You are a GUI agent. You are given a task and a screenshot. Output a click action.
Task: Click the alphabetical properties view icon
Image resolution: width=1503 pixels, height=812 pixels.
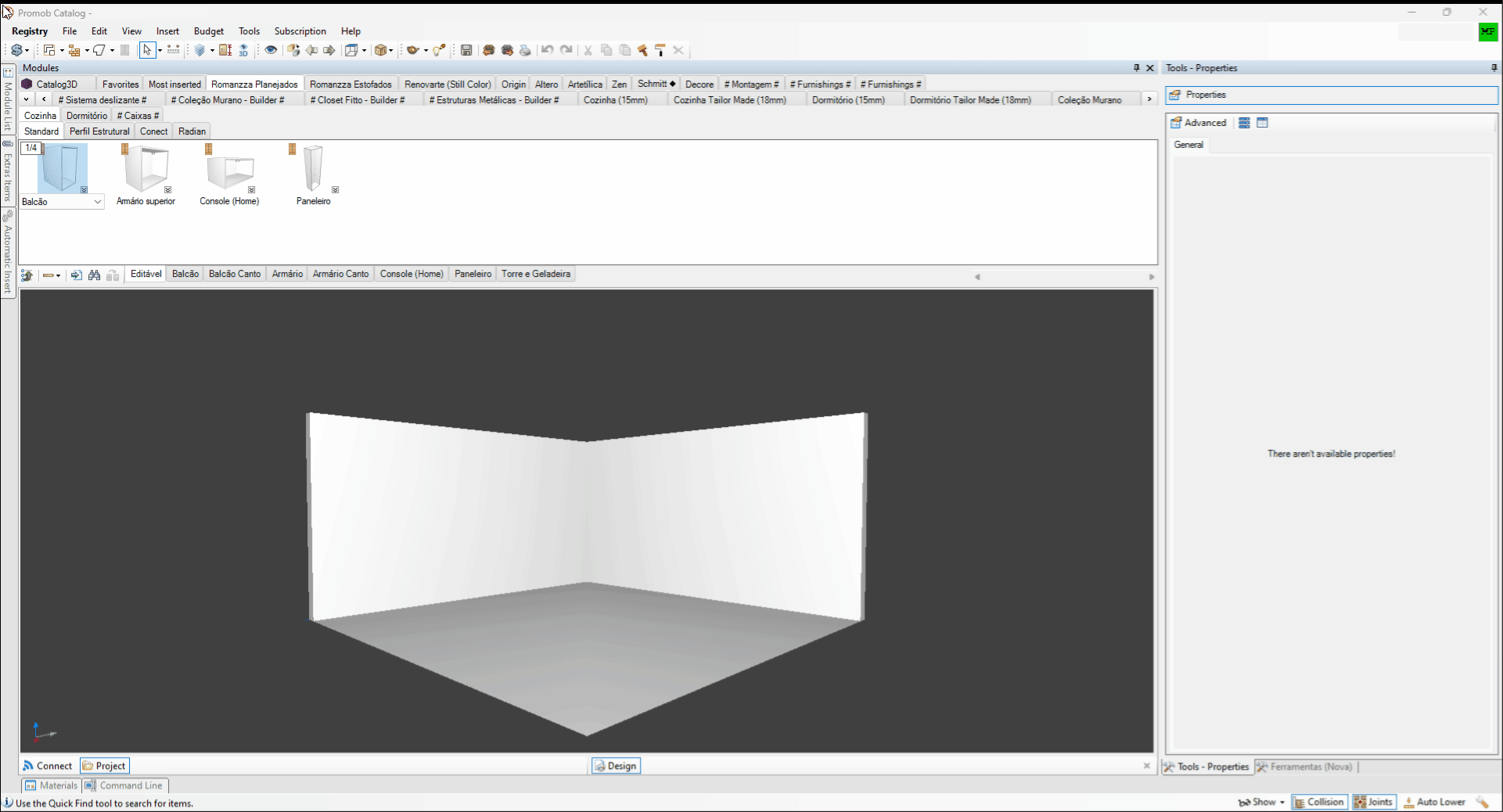pyautogui.click(x=1262, y=123)
